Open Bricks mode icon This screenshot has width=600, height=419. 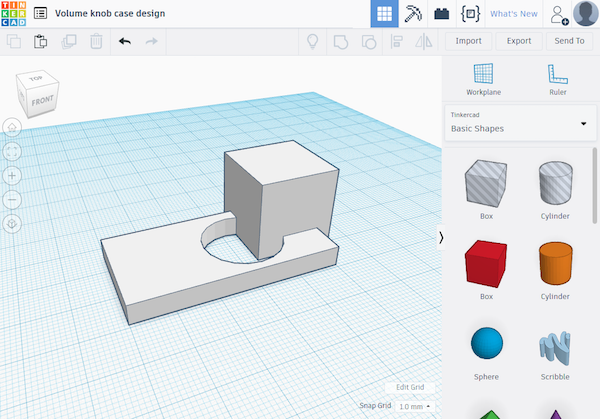(x=442, y=14)
